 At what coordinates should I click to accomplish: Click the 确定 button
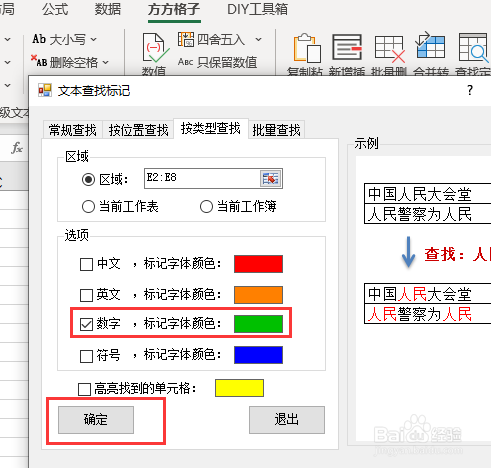96,420
